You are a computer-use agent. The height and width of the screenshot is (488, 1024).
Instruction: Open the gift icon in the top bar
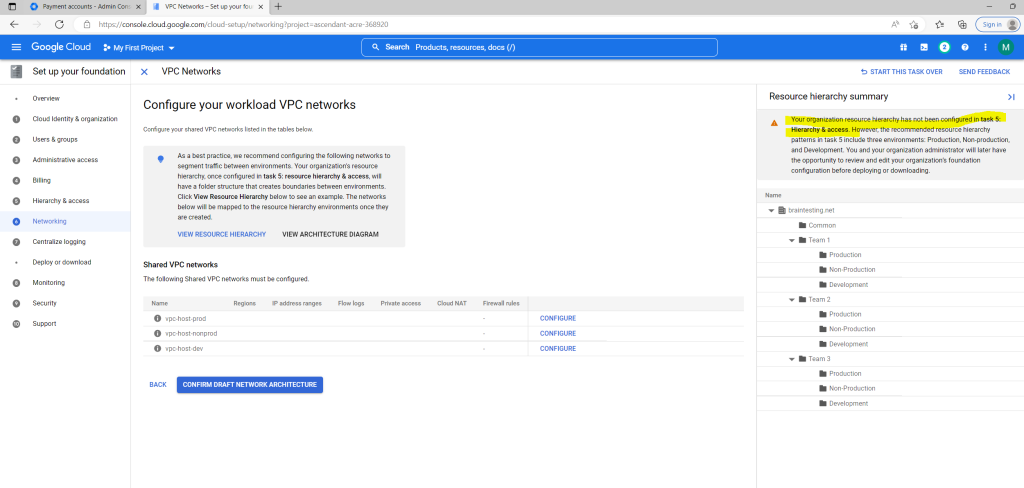click(904, 48)
